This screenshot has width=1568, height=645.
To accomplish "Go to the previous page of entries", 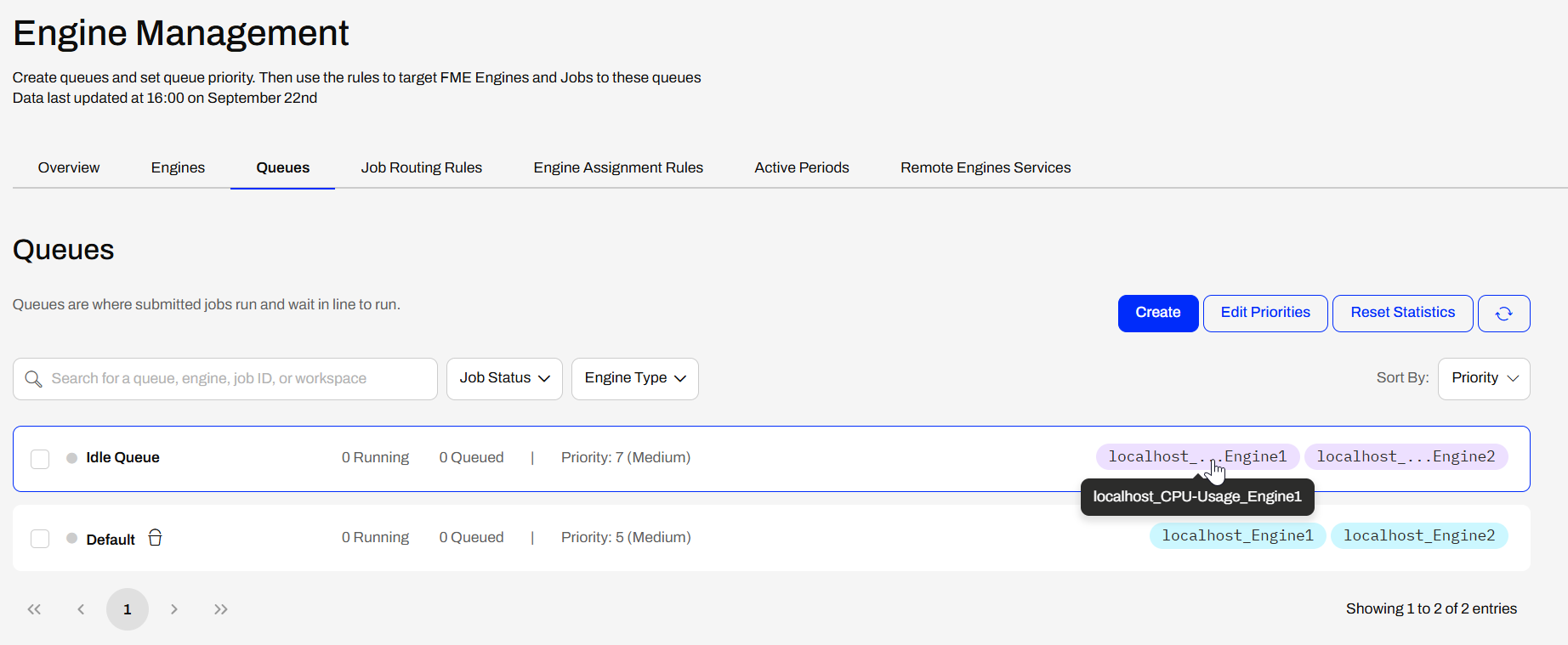I will pos(81,609).
